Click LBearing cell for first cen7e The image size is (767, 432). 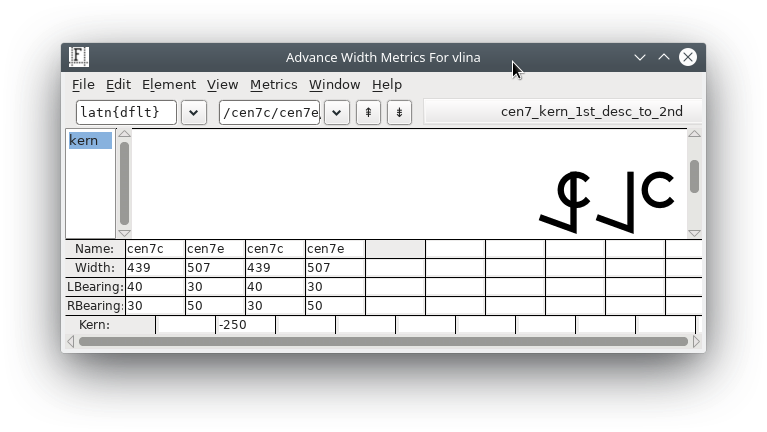click(x=215, y=287)
